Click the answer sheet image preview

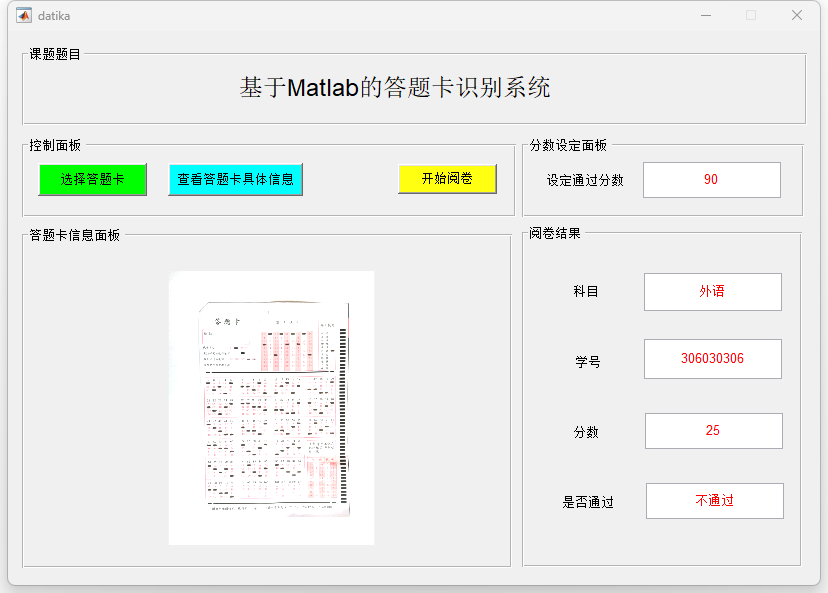coord(271,408)
